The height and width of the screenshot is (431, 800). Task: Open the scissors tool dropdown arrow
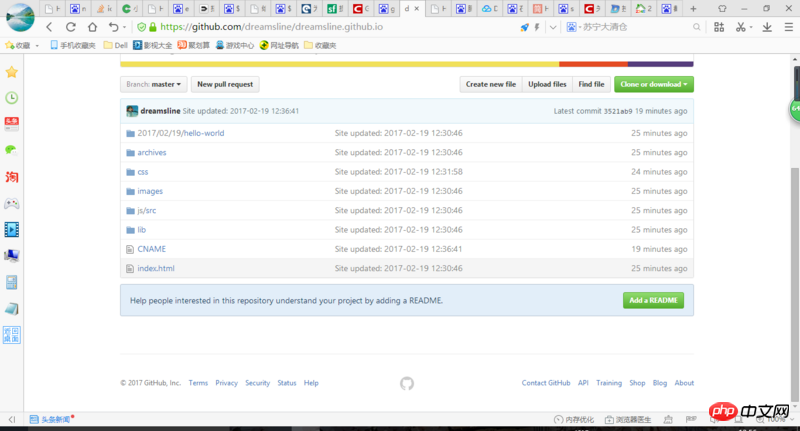pyautogui.click(x=751, y=28)
